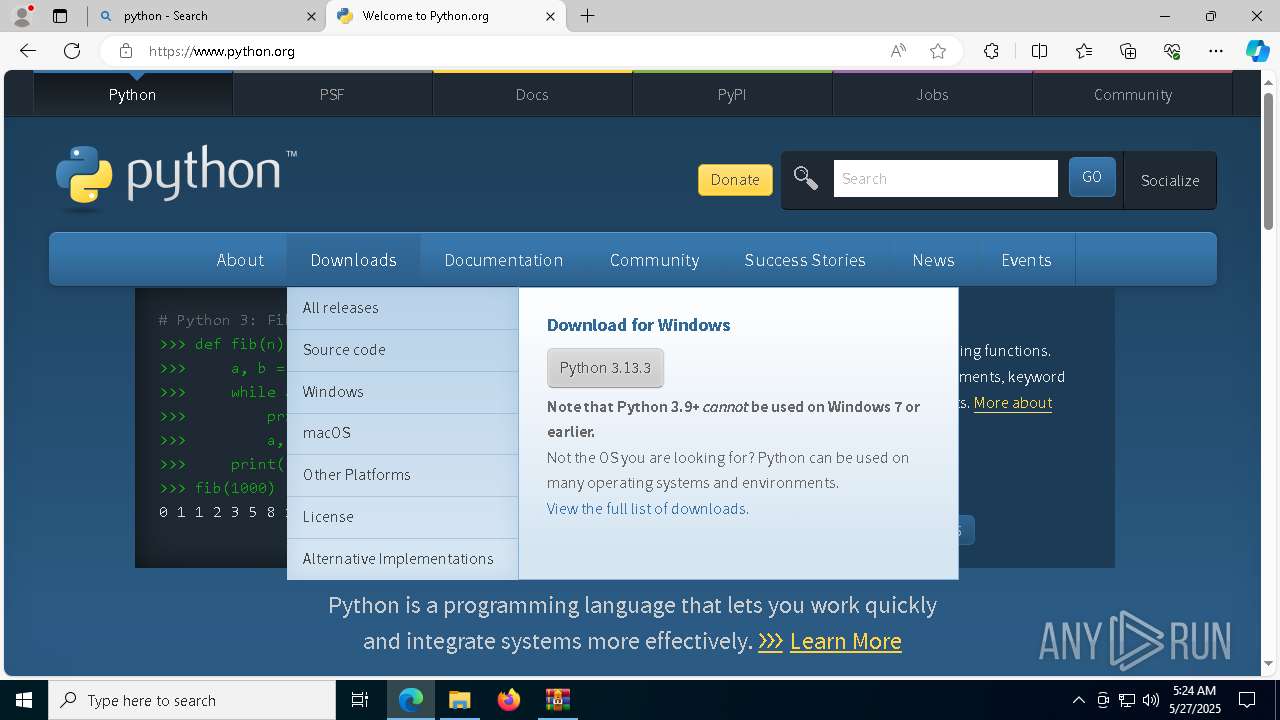Open the News navigation menu

pos(933,260)
